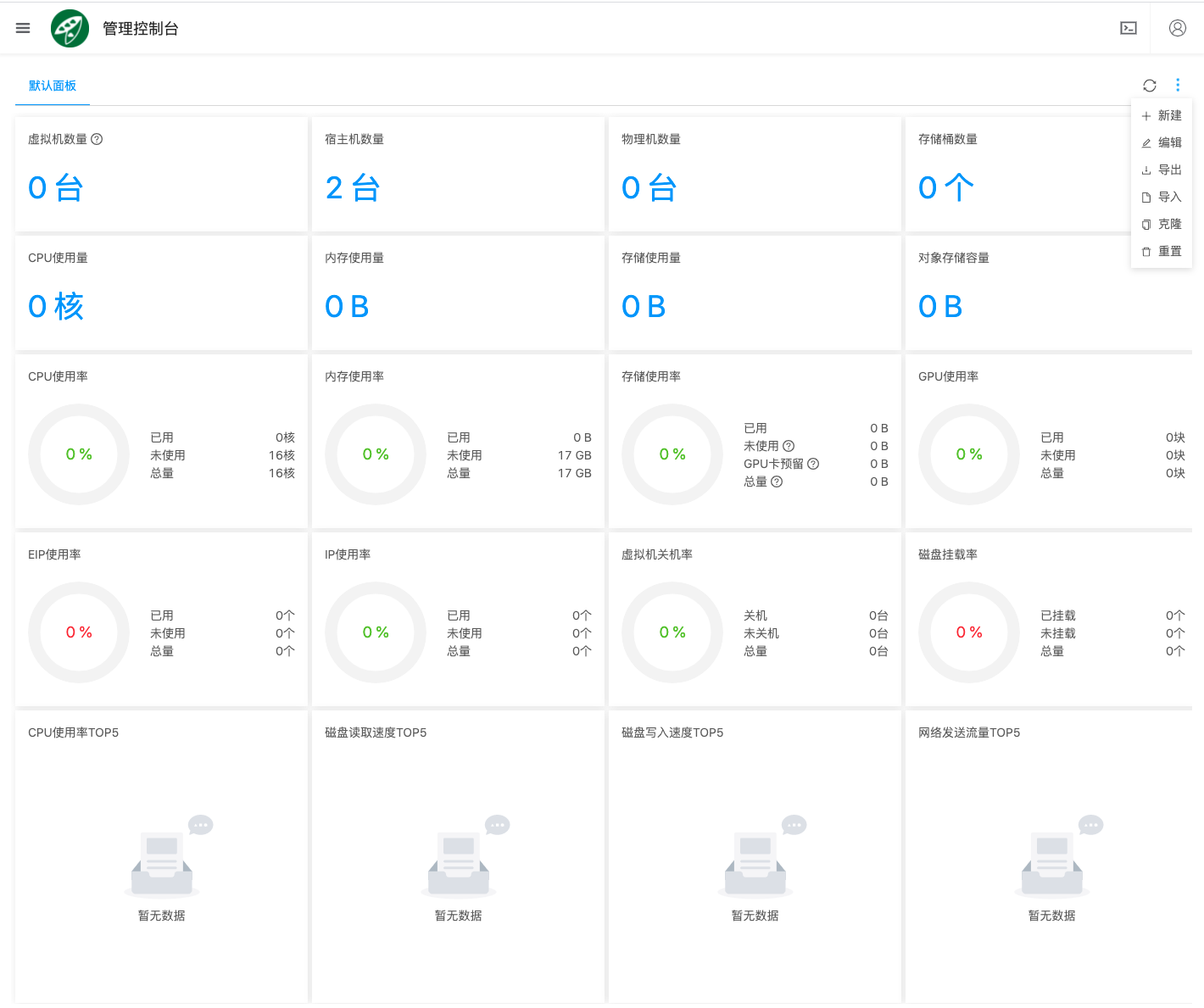Open the three-dot more options menu
Screen dimensions: 1204x1008
point(1178,86)
